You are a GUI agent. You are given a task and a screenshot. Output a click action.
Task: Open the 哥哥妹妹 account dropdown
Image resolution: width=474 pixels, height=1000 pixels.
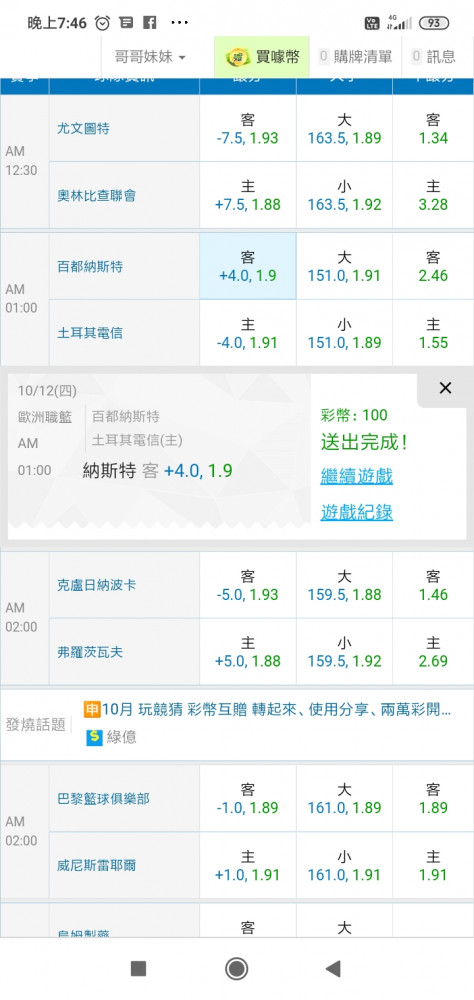click(150, 57)
